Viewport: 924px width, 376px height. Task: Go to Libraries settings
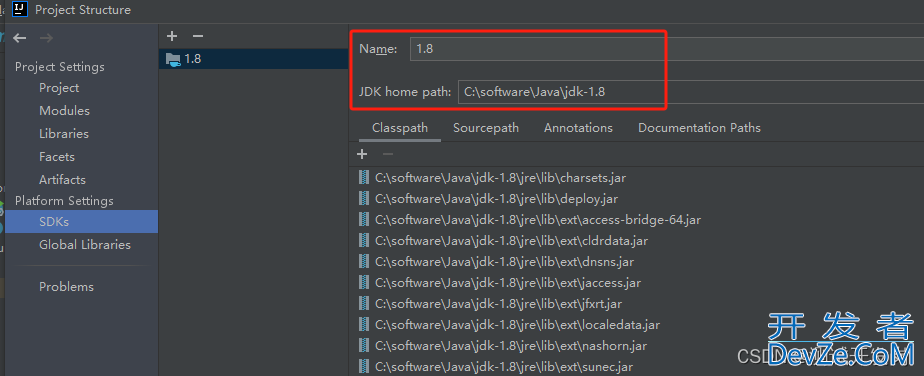coord(64,134)
